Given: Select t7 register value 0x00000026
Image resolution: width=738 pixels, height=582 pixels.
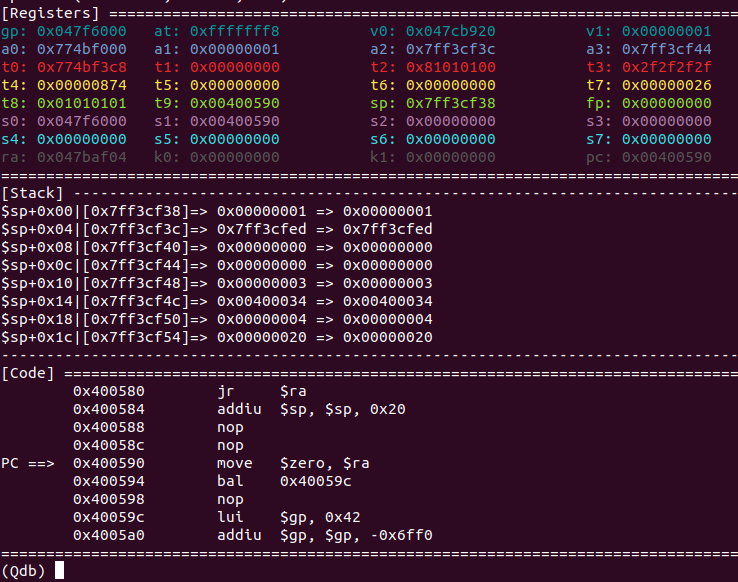Looking at the screenshot, I should (x=666, y=85).
